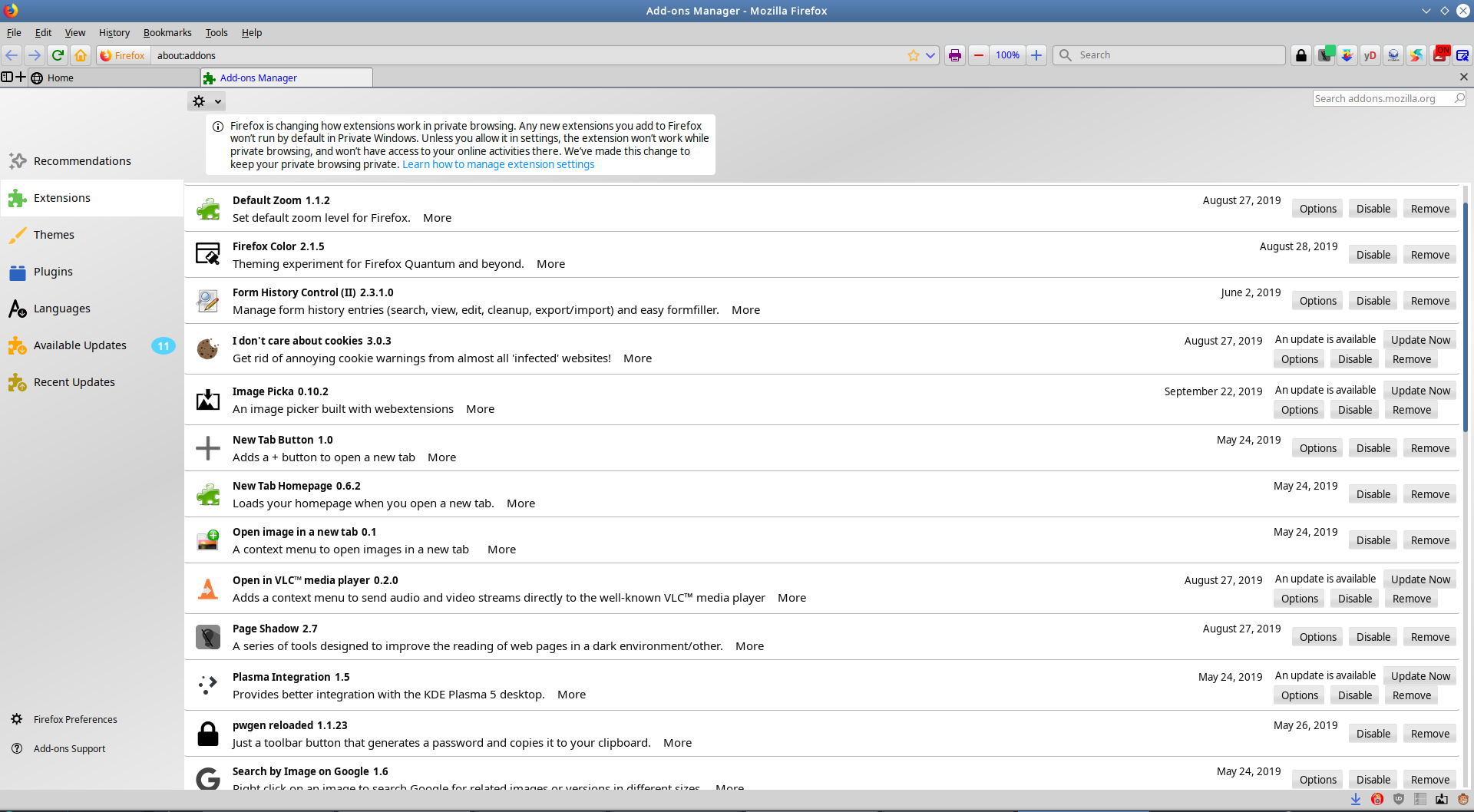The height and width of the screenshot is (812, 1474).
Task: Select the Themes category
Action: coord(92,235)
